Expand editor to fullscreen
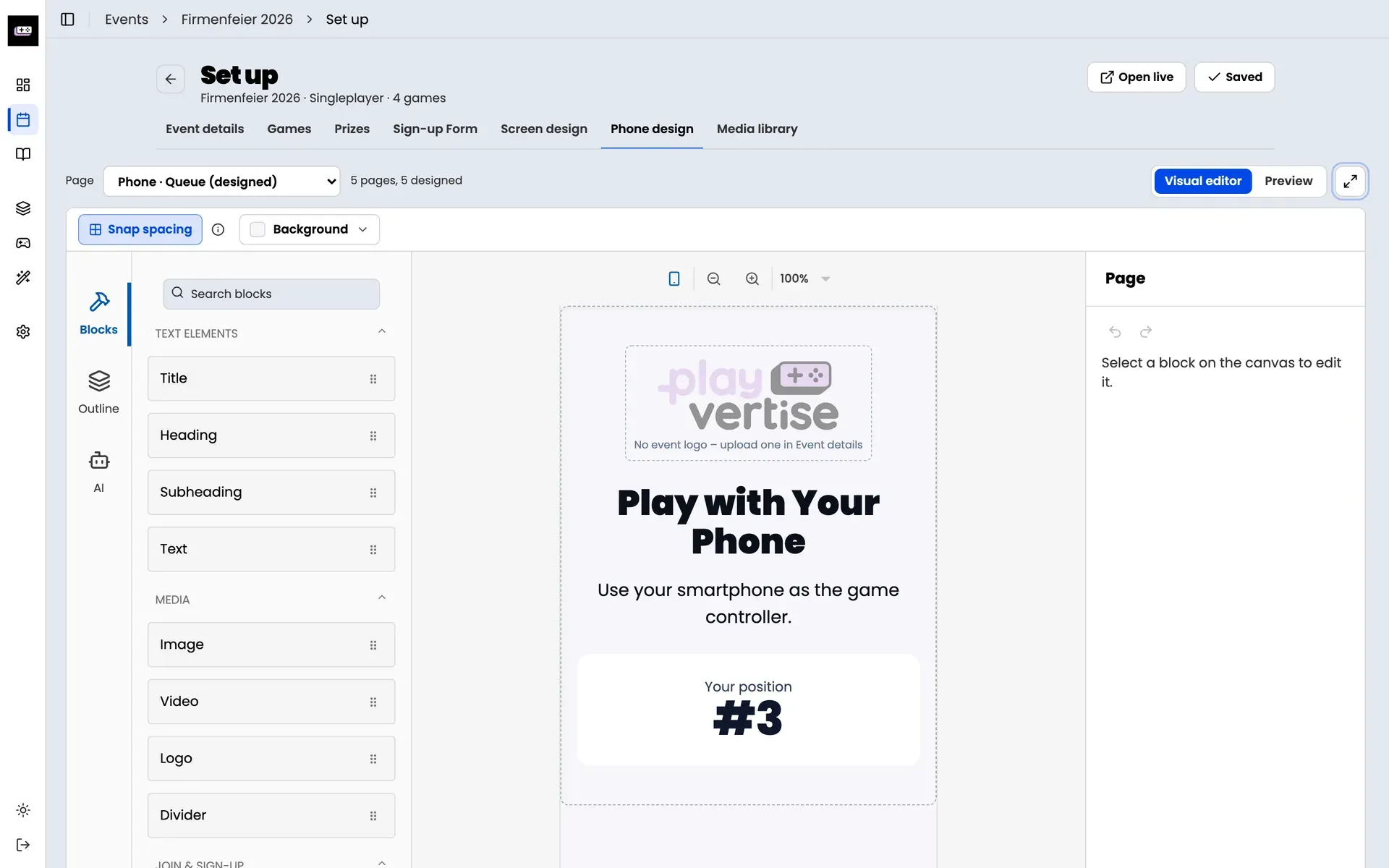This screenshot has height=868, width=1389. [x=1350, y=181]
